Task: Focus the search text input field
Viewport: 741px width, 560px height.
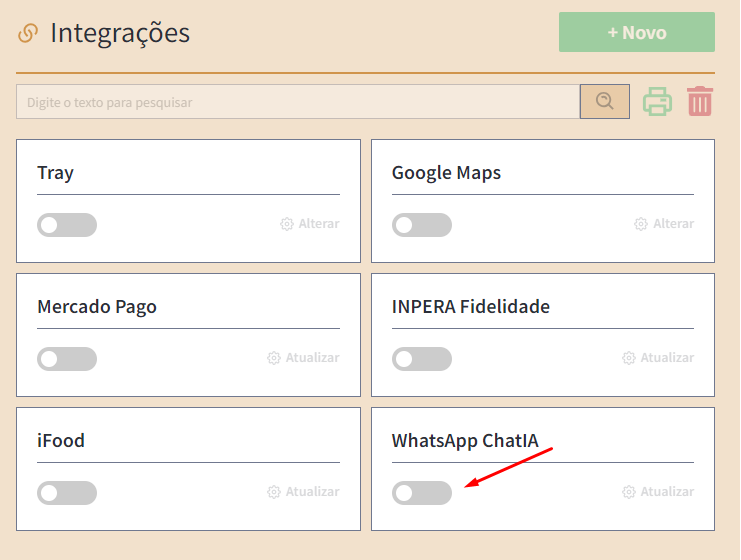Action: pos(298,102)
